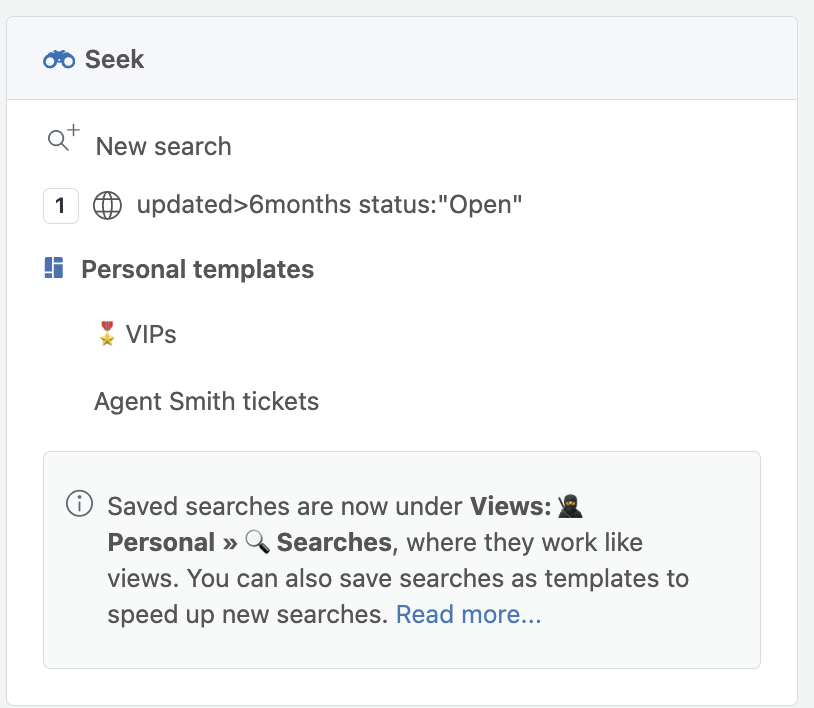The image size is (814, 708).
Task: Click the bold Views: label in notice
Action: click(x=510, y=506)
